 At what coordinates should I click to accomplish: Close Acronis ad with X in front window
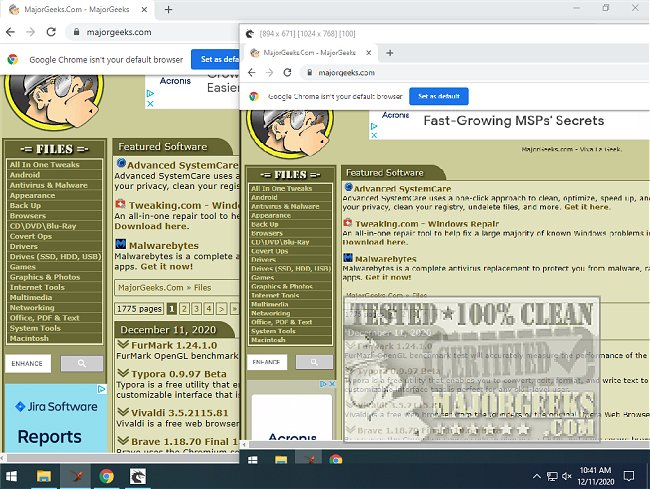coord(374,135)
